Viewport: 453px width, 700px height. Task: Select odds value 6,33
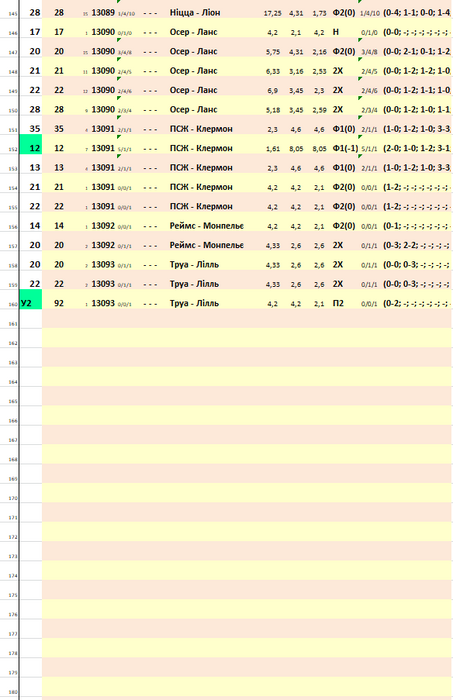tap(273, 71)
